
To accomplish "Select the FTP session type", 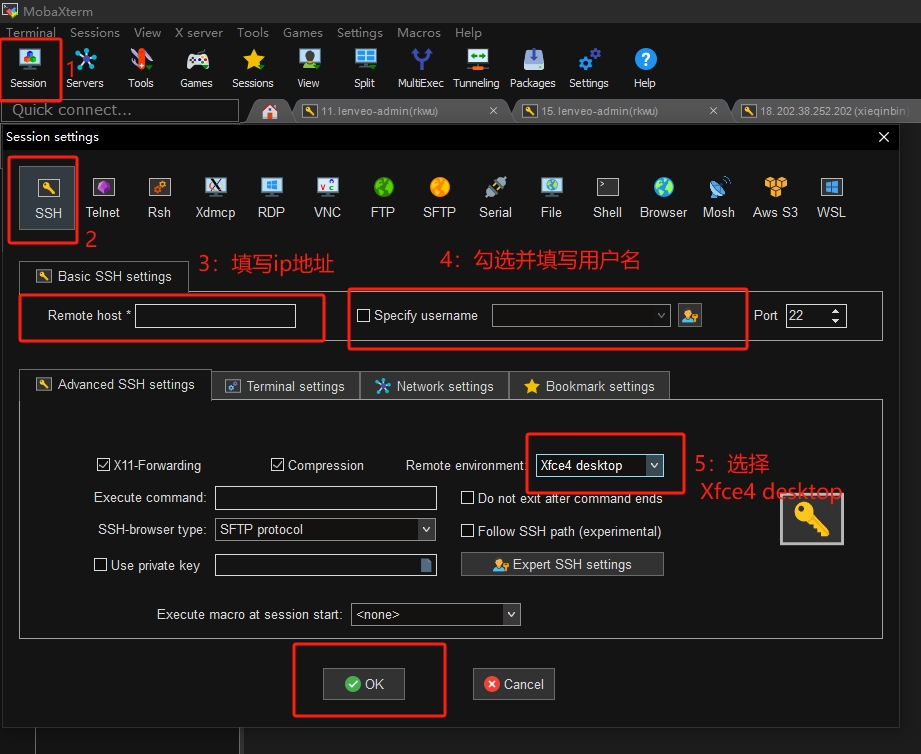I will pyautogui.click(x=383, y=198).
